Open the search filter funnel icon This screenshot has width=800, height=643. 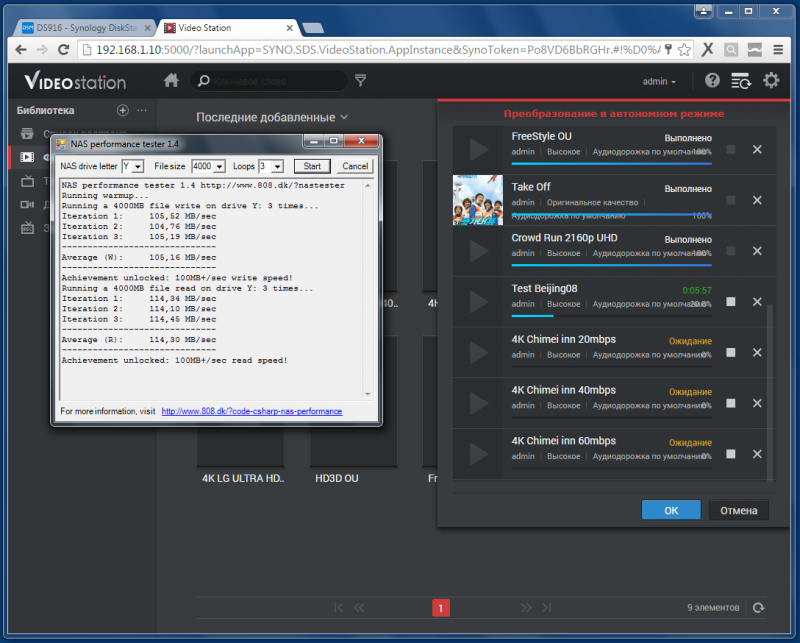[360, 81]
